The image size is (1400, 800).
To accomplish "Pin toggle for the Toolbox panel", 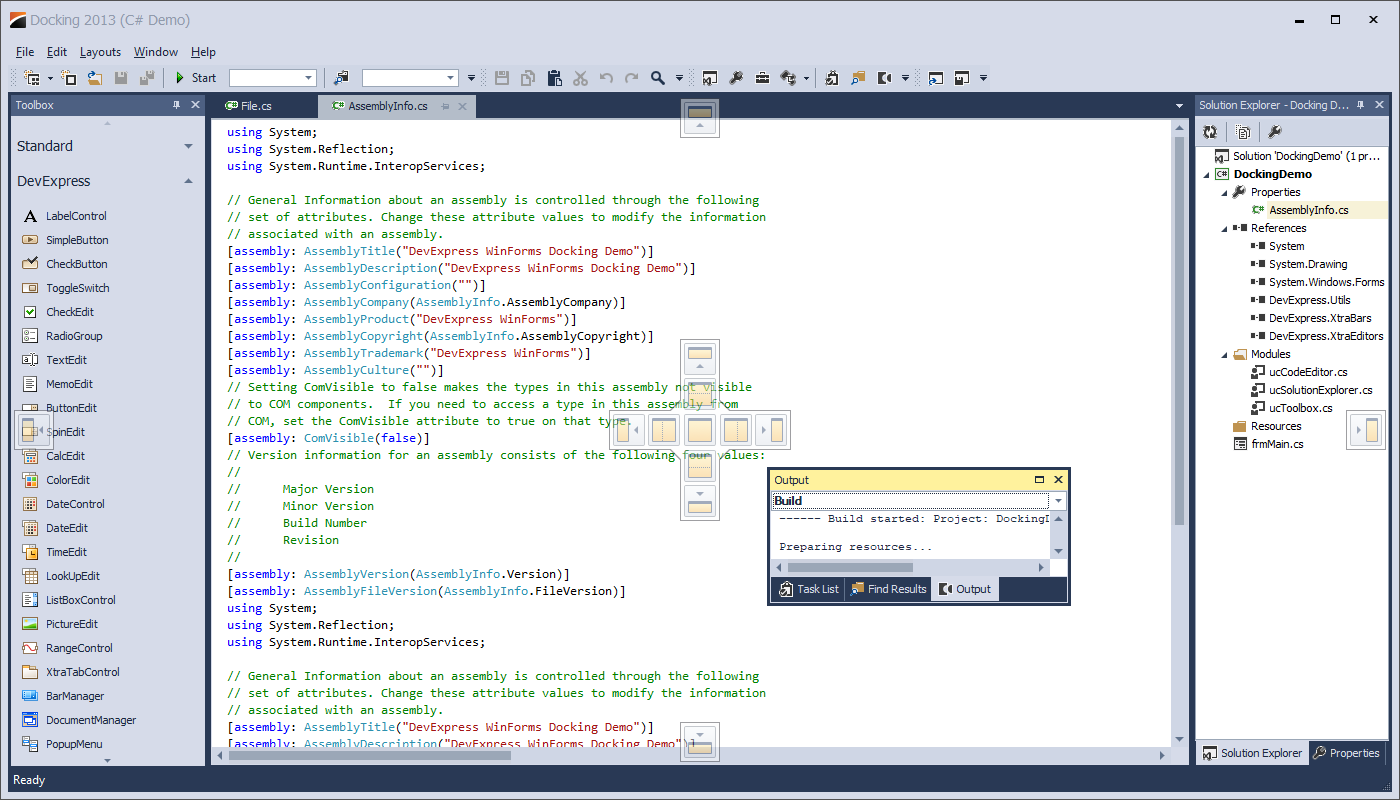I will click(177, 105).
